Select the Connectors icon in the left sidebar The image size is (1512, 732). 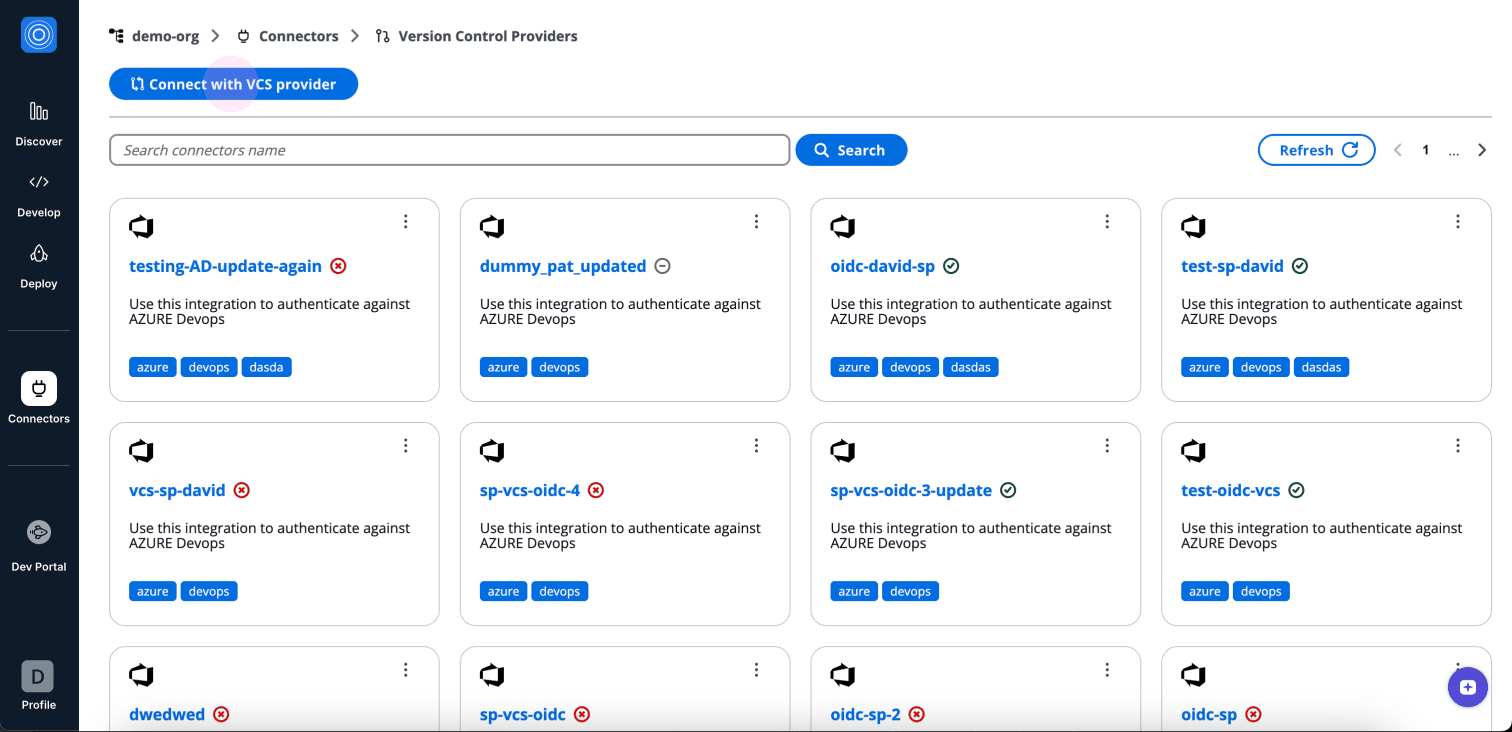(x=38, y=398)
